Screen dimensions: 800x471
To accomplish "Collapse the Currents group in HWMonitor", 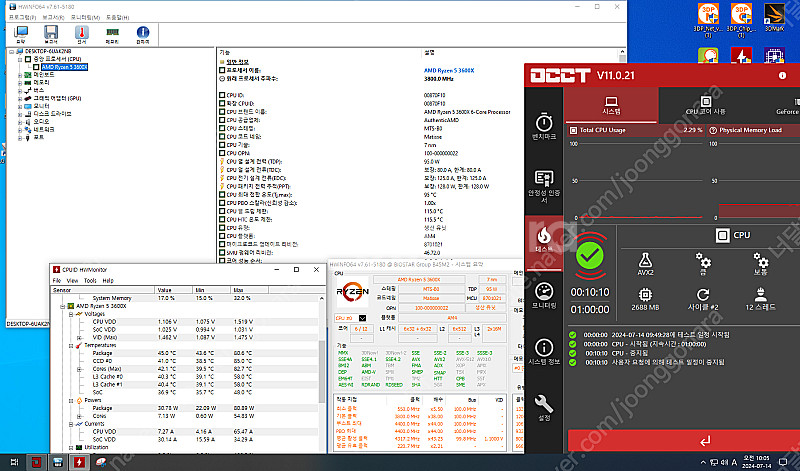I will pos(71,424).
